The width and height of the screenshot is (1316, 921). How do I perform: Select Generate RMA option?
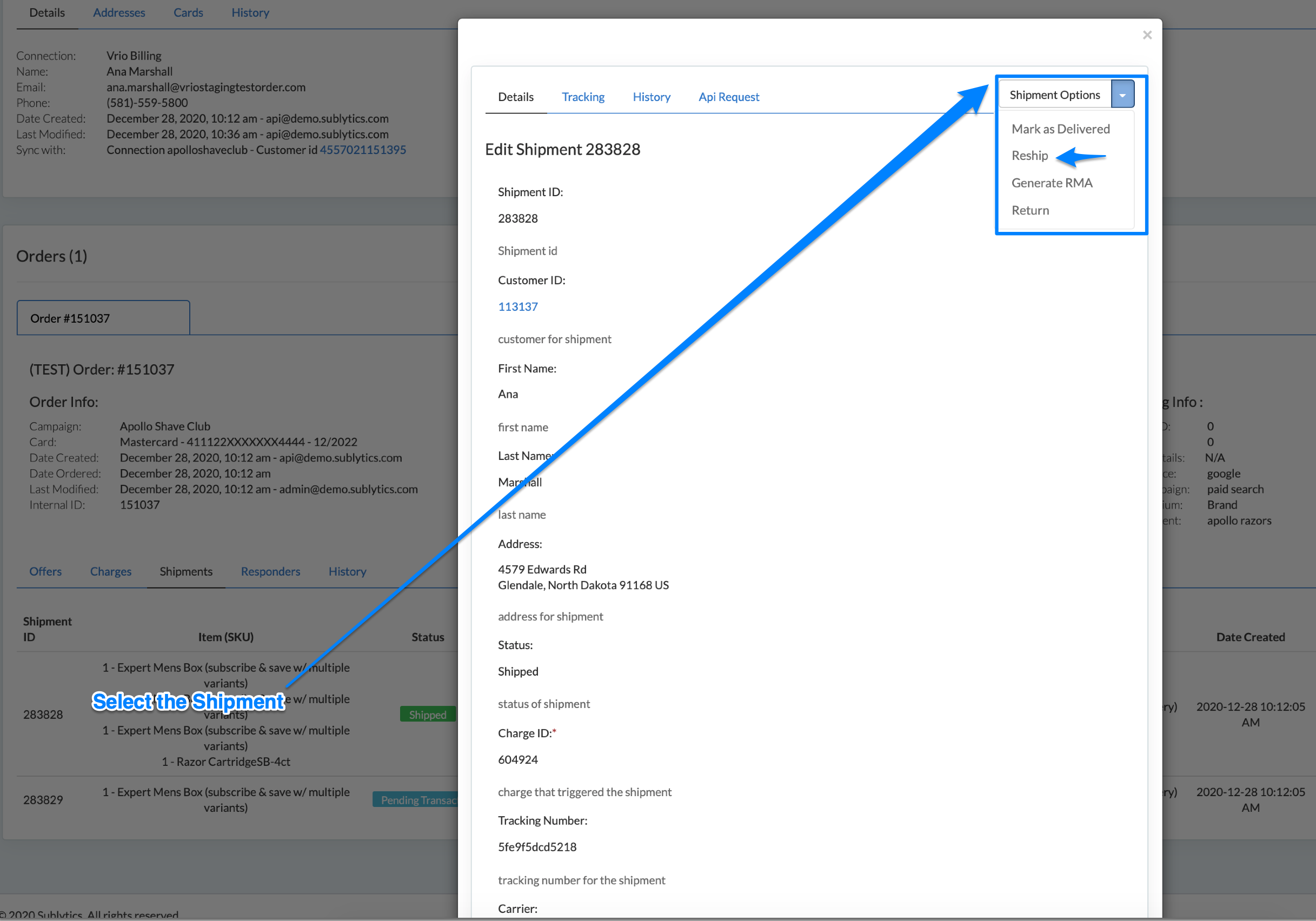coord(1051,183)
